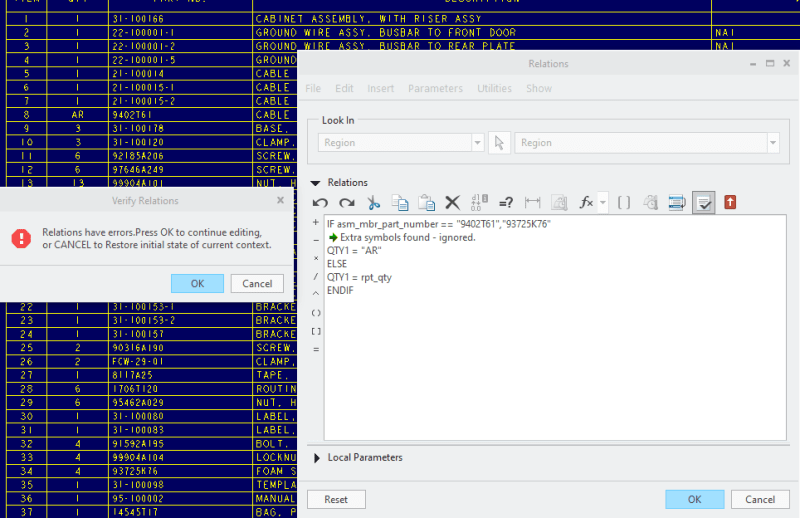This screenshot has height=518, width=800.
Task: Insert multiply operator from side column
Action: point(316,258)
